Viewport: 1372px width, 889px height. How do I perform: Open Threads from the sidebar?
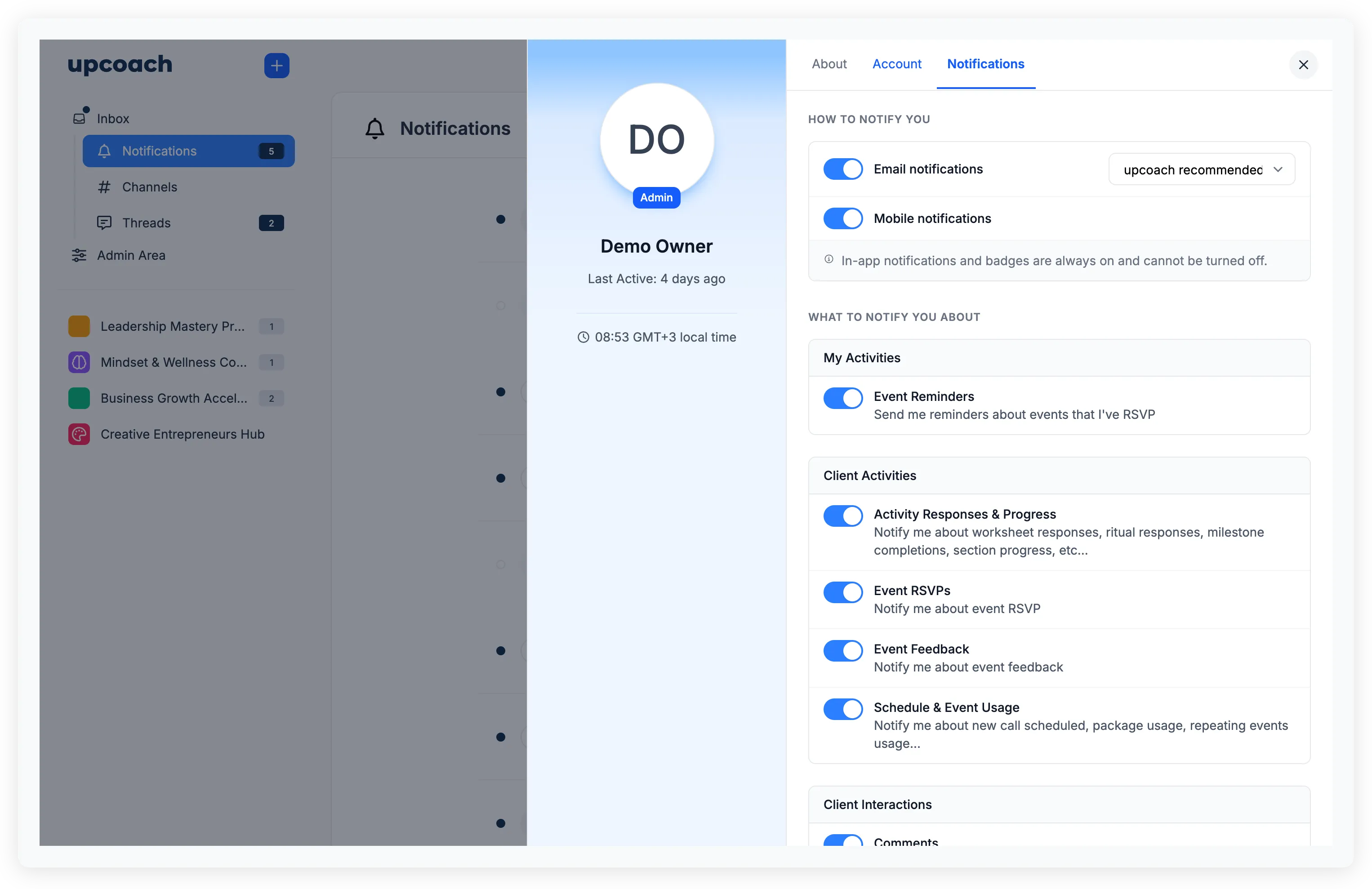[x=146, y=222]
